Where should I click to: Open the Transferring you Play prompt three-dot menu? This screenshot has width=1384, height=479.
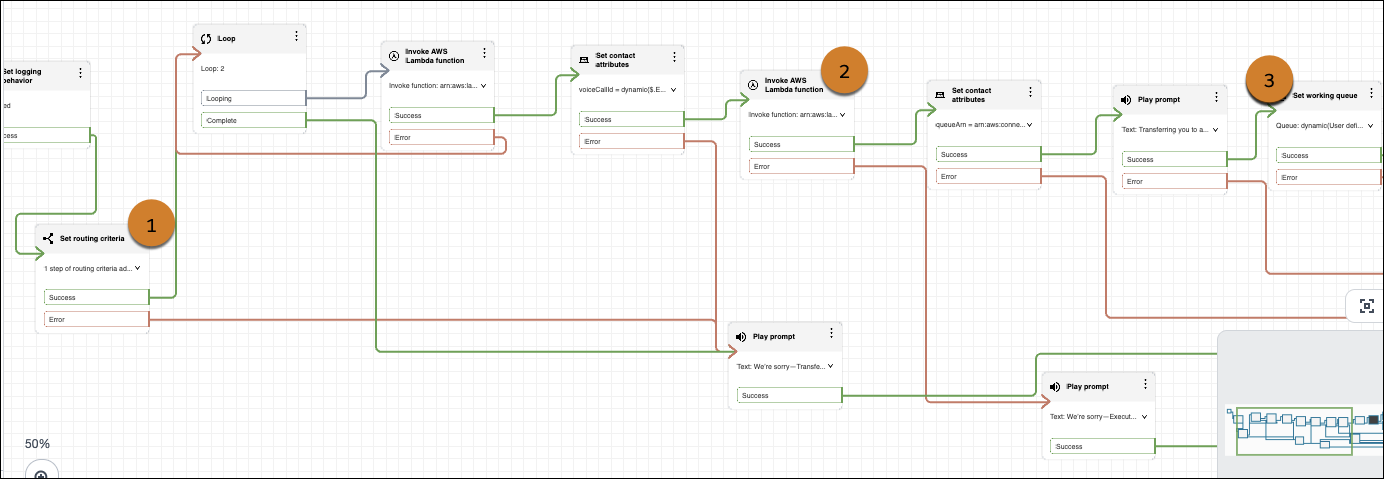click(x=1216, y=97)
